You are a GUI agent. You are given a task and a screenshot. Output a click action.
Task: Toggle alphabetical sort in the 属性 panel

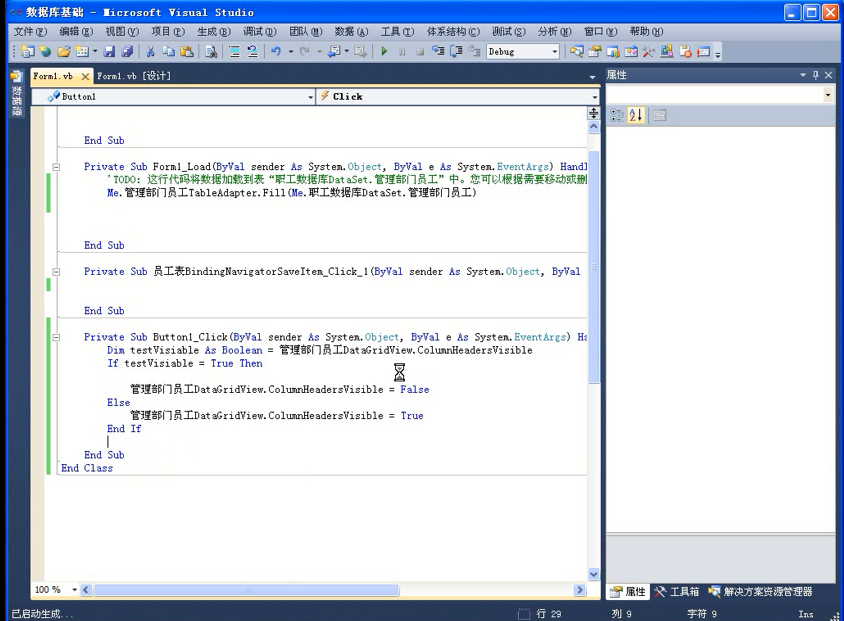[x=636, y=115]
